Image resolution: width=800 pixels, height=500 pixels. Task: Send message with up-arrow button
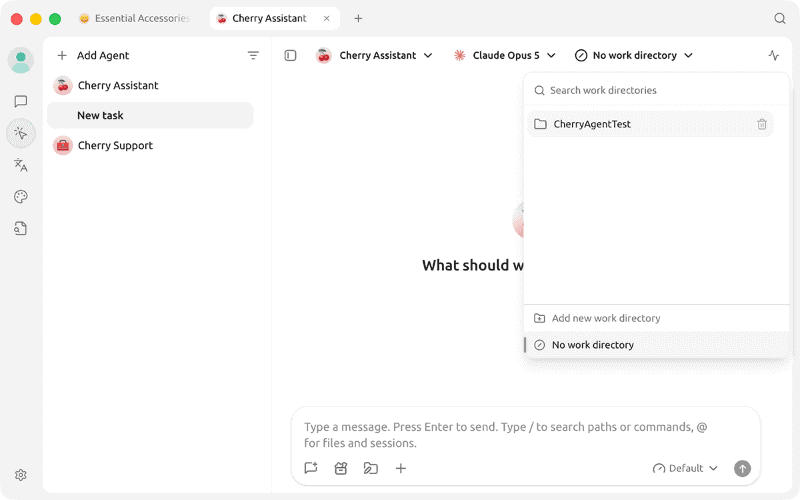click(742, 468)
